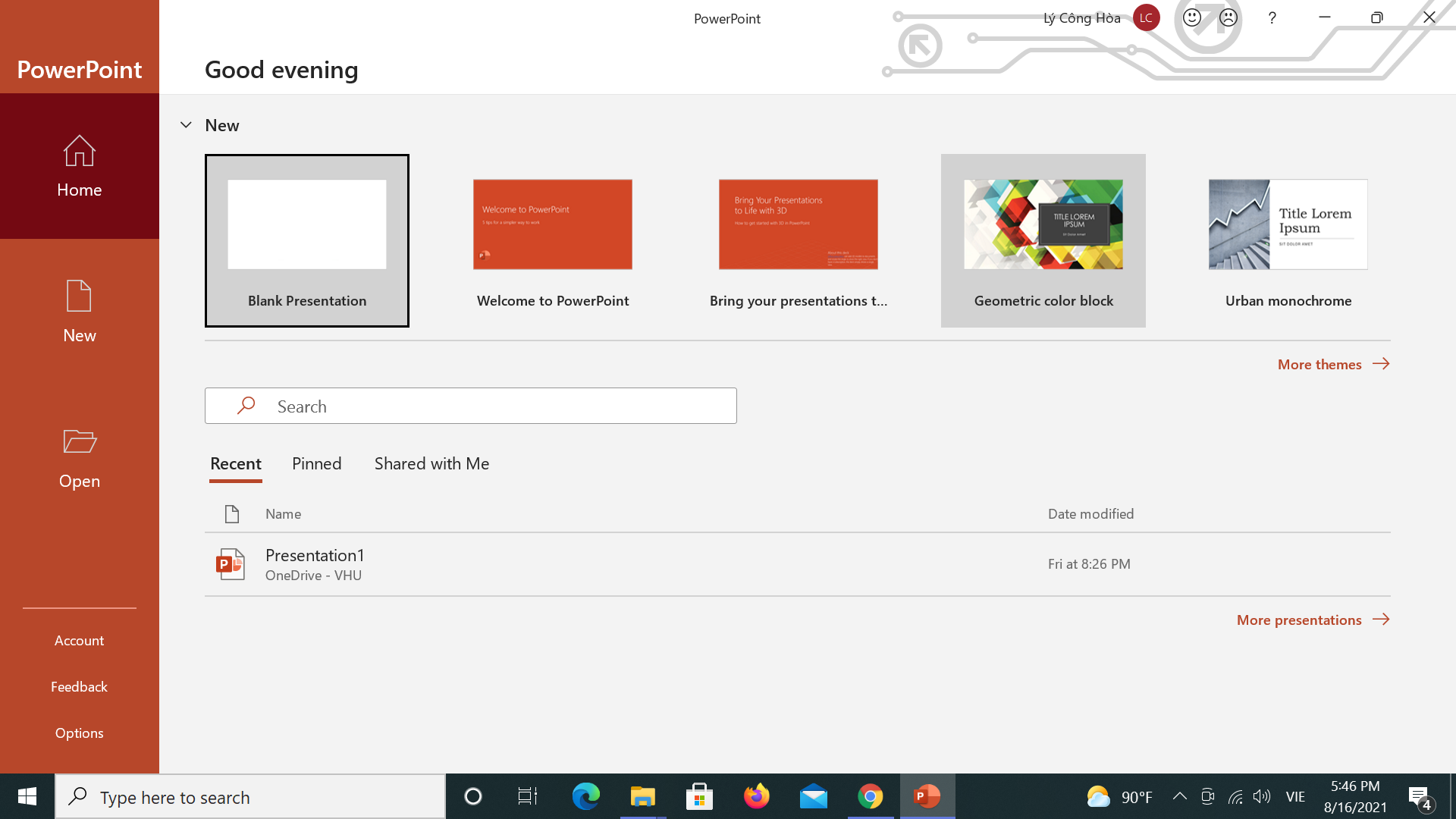
Task: Open the Home section in the sidebar
Action: click(79, 166)
